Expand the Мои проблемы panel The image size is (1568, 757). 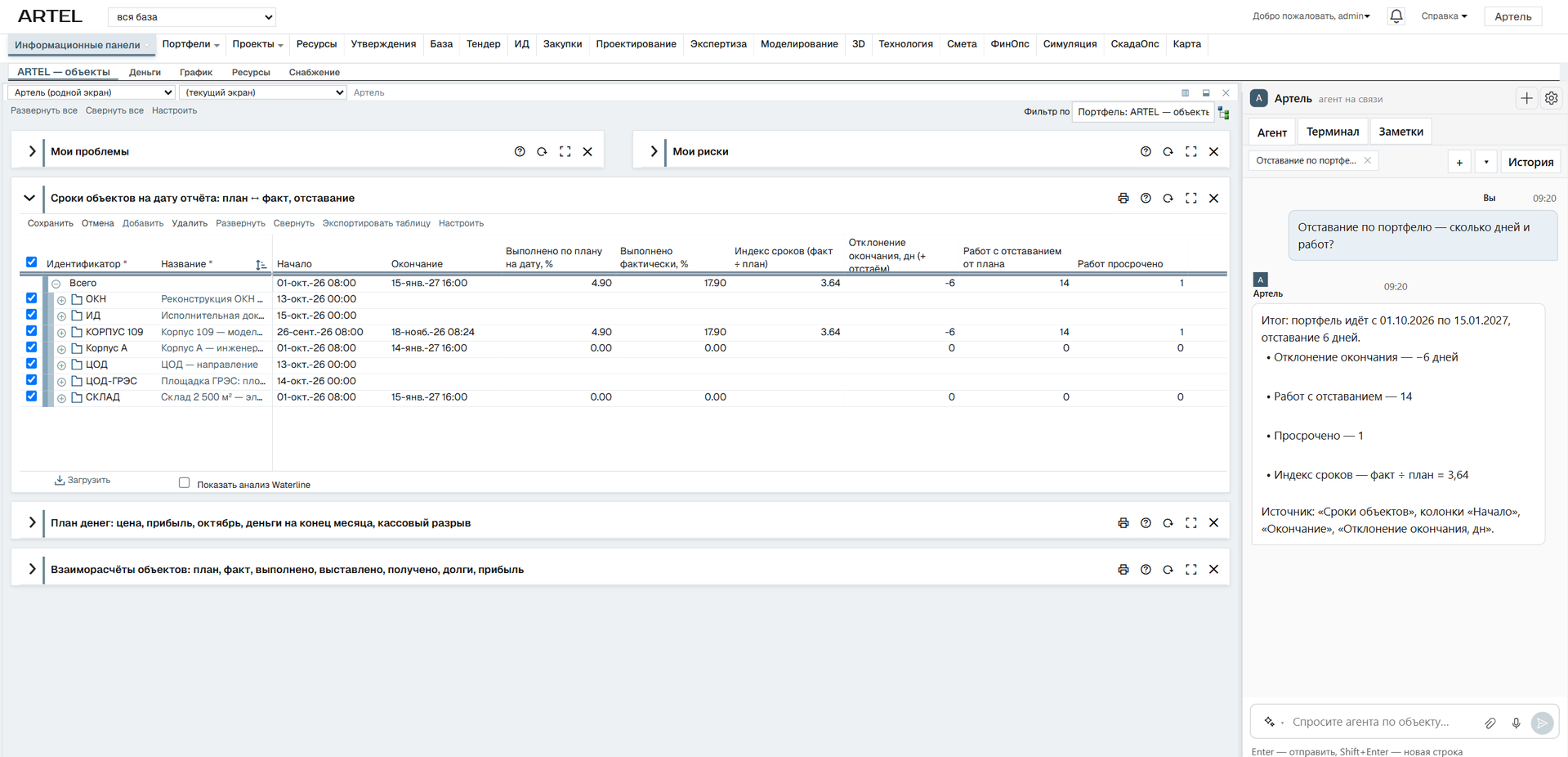32,151
